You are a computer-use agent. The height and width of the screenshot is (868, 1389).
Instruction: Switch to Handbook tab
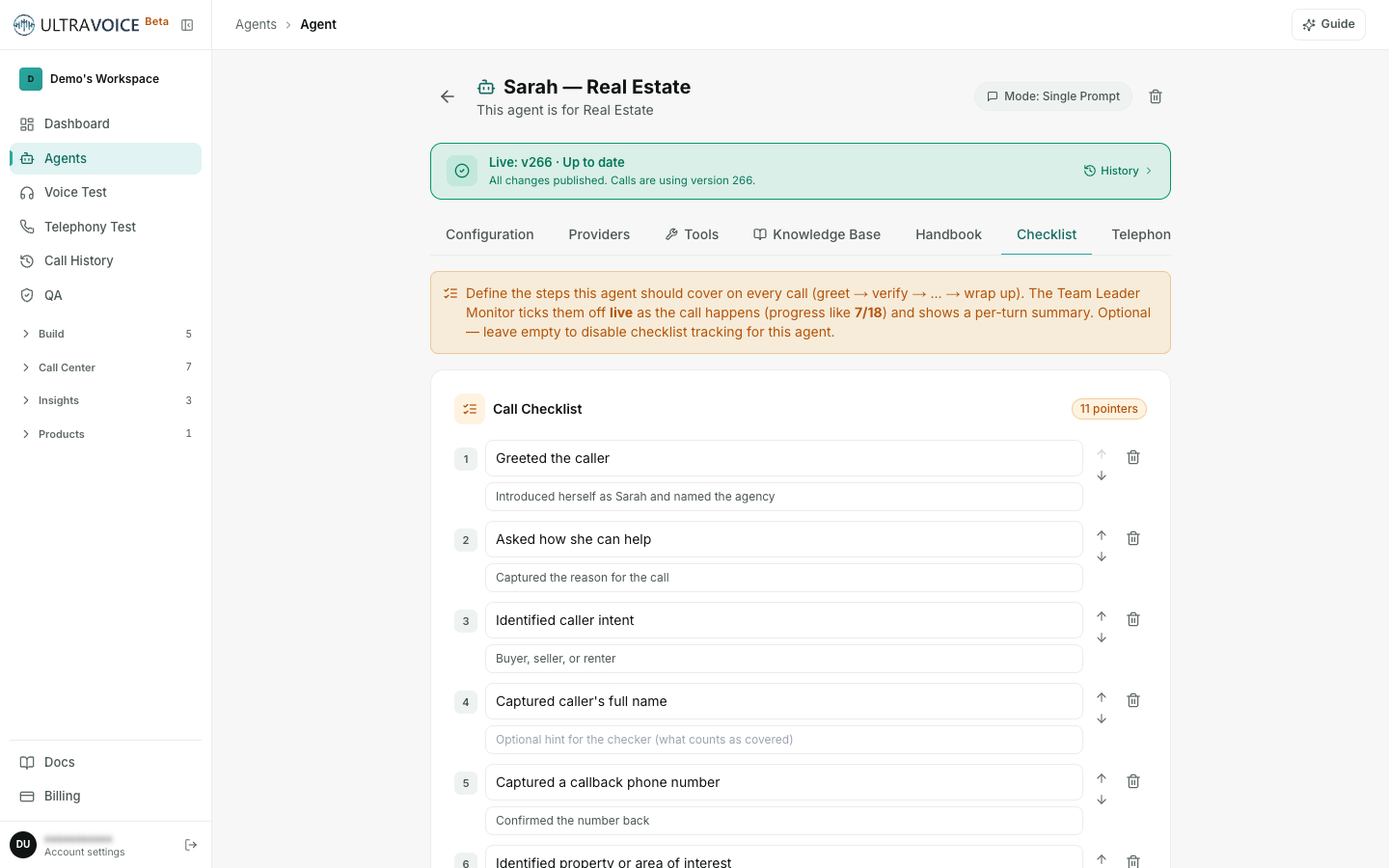point(948,234)
